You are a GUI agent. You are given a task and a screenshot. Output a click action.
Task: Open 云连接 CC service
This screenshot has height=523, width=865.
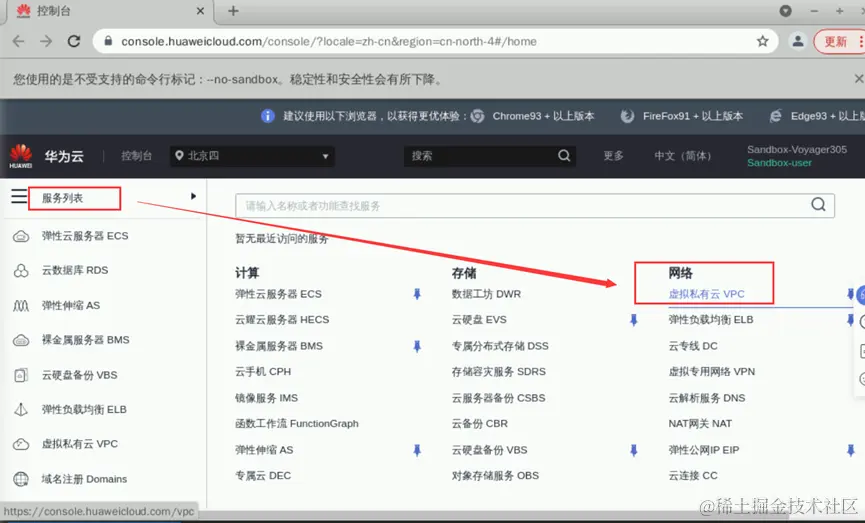(693, 476)
